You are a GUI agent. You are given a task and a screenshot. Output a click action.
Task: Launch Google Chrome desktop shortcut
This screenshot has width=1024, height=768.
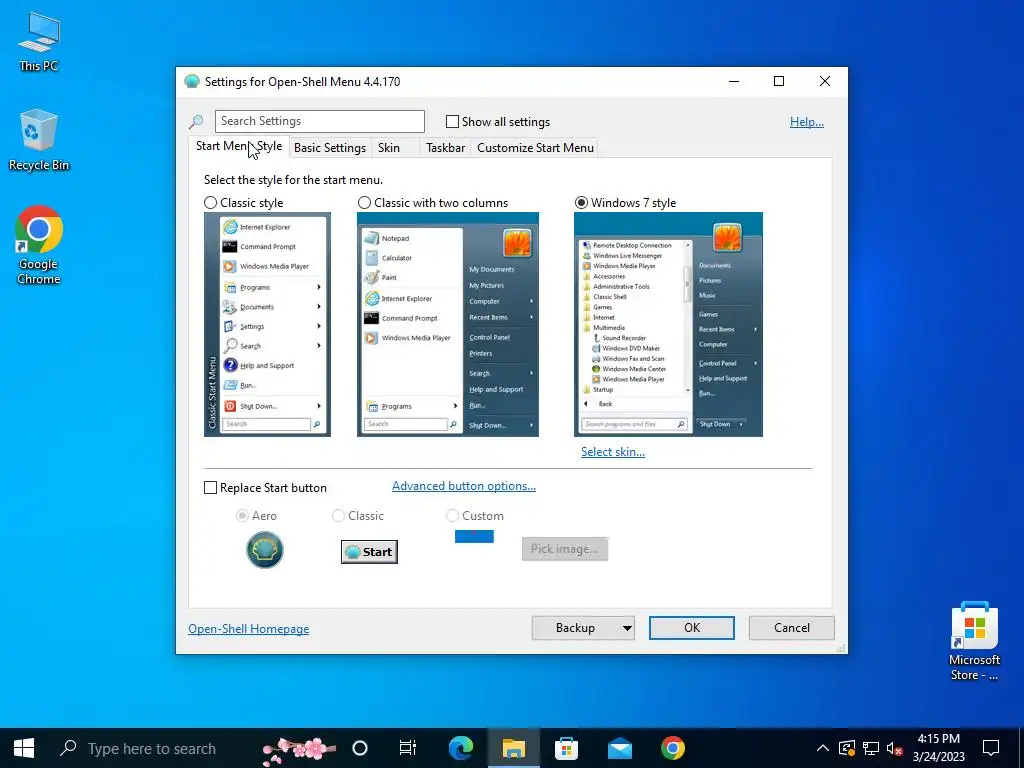(39, 246)
